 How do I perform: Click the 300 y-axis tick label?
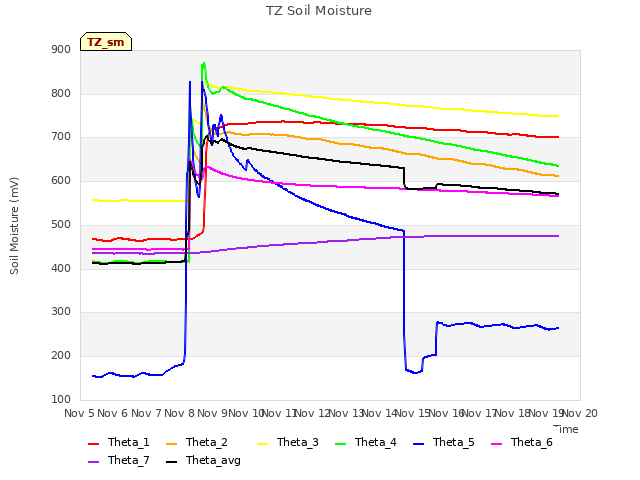(x=61, y=312)
